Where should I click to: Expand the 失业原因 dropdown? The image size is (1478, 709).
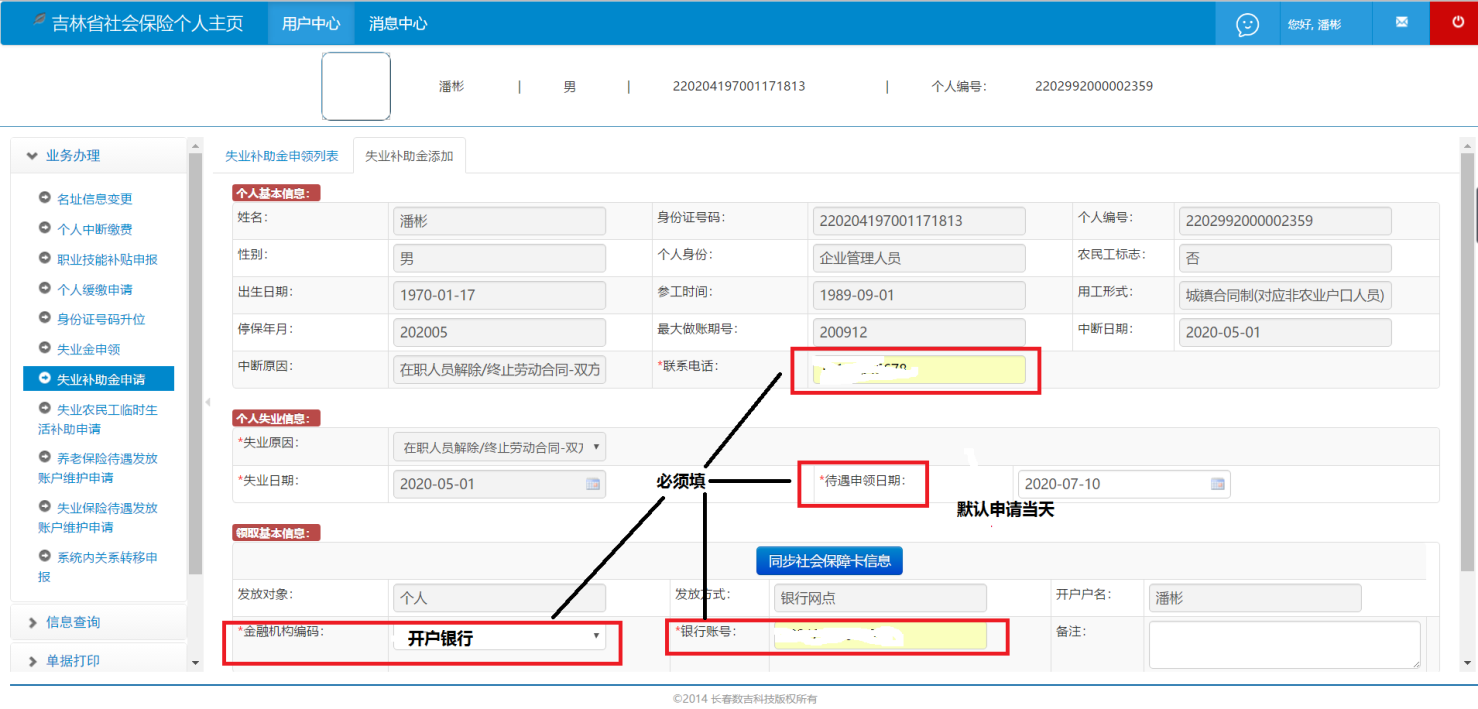pos(597,447)
